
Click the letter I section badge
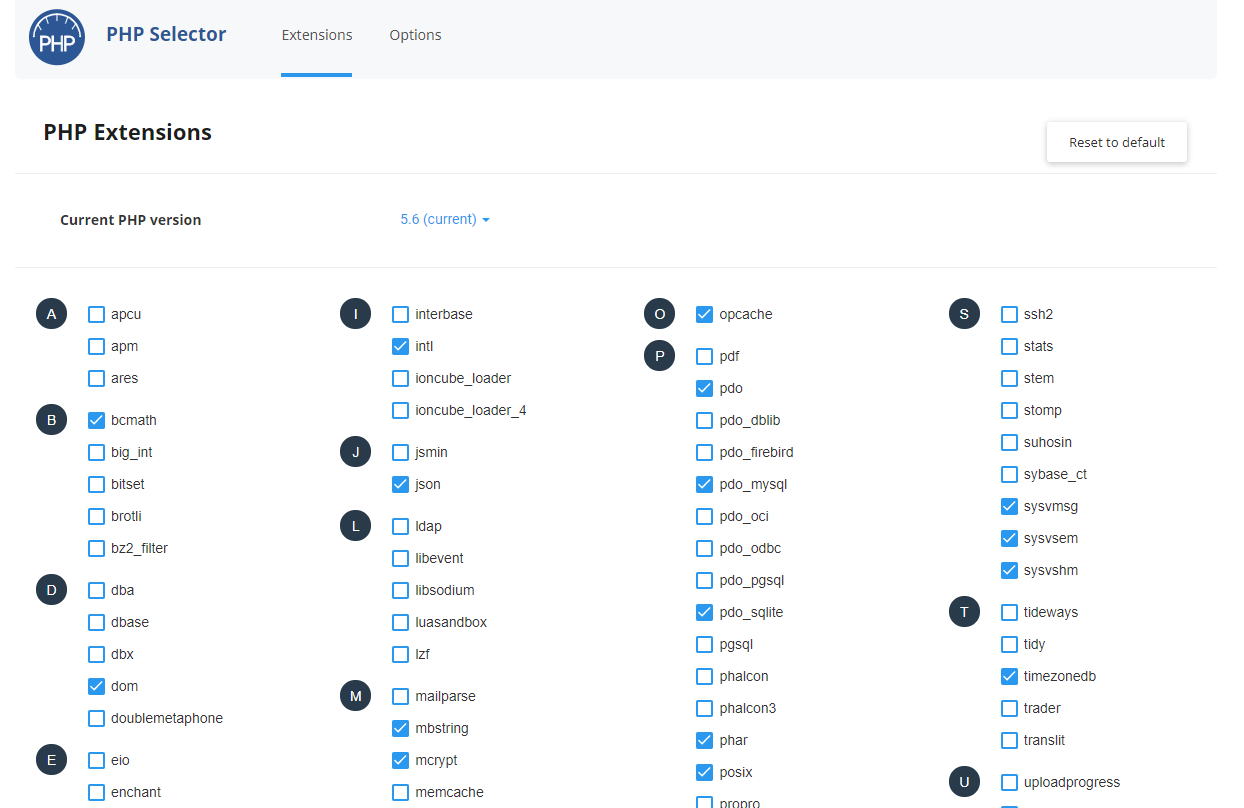[355, 313]
